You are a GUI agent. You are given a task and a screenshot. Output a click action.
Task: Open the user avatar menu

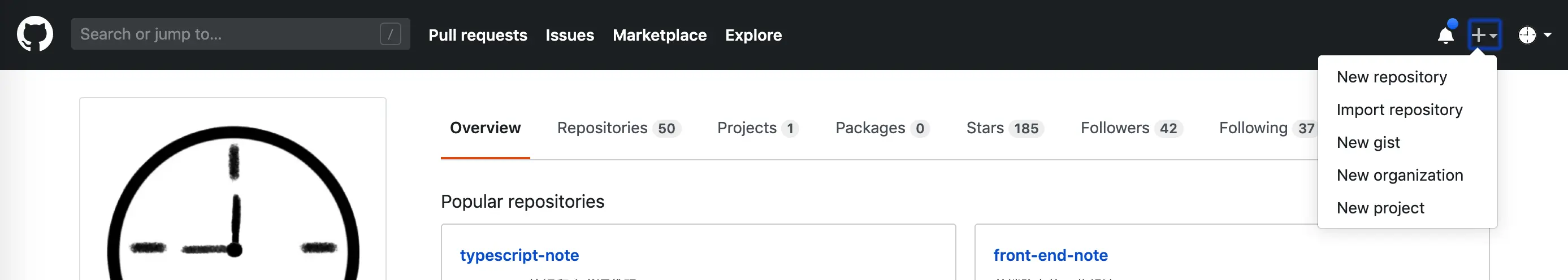point(1534,35)
